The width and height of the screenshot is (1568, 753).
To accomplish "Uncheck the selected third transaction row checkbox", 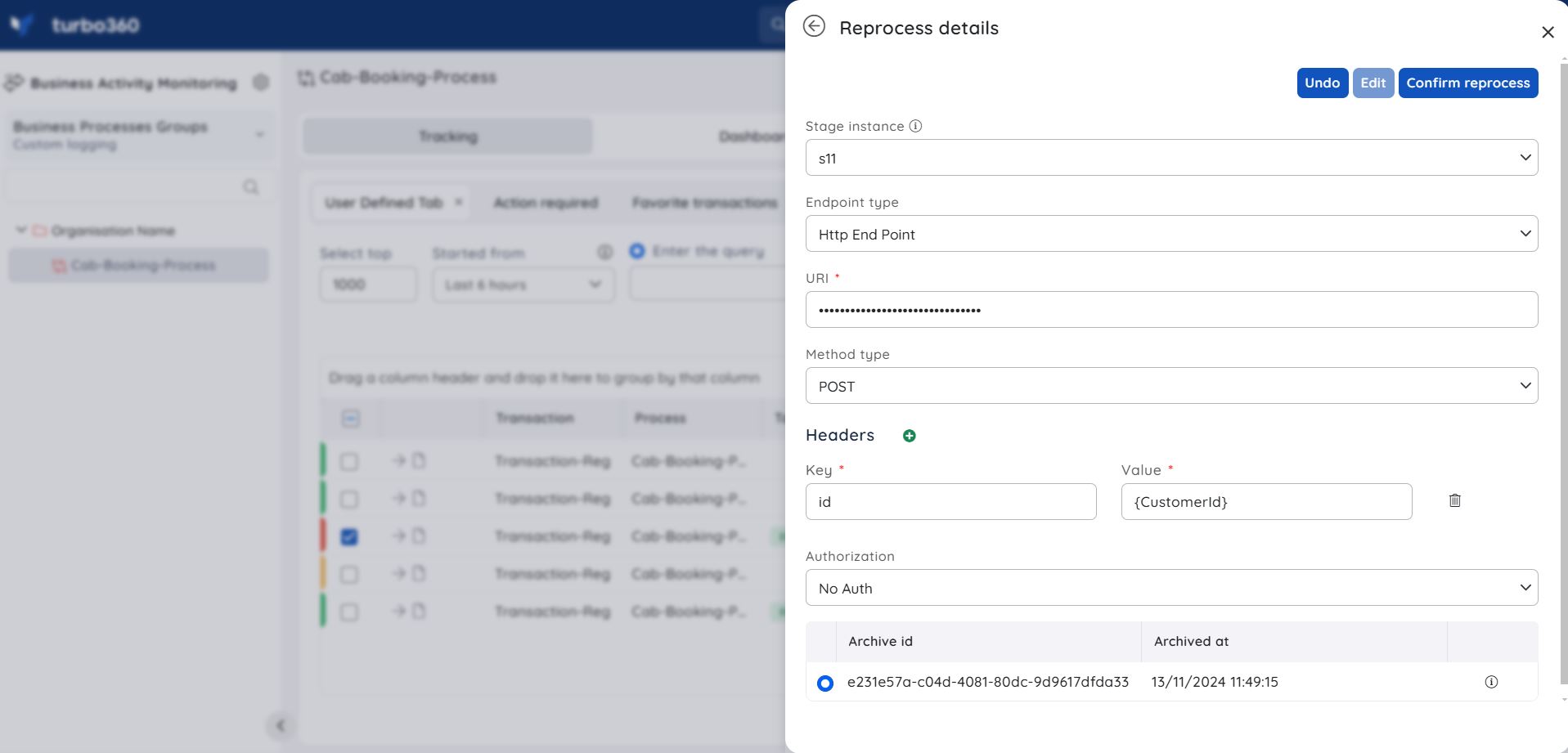I will tap(349, 536).
